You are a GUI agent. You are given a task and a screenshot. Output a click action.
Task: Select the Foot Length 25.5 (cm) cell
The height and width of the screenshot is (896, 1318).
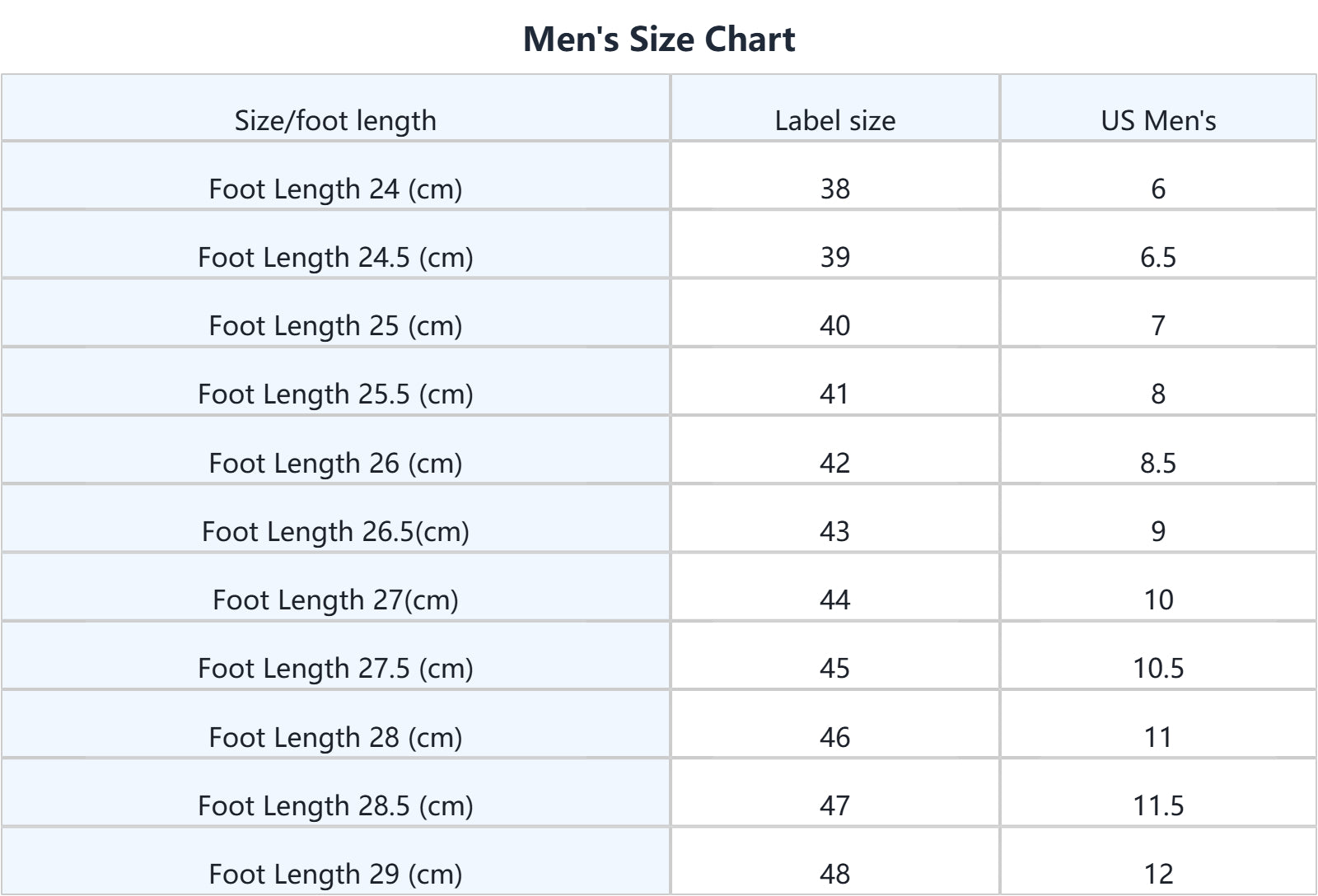click(x=335, y=394)
